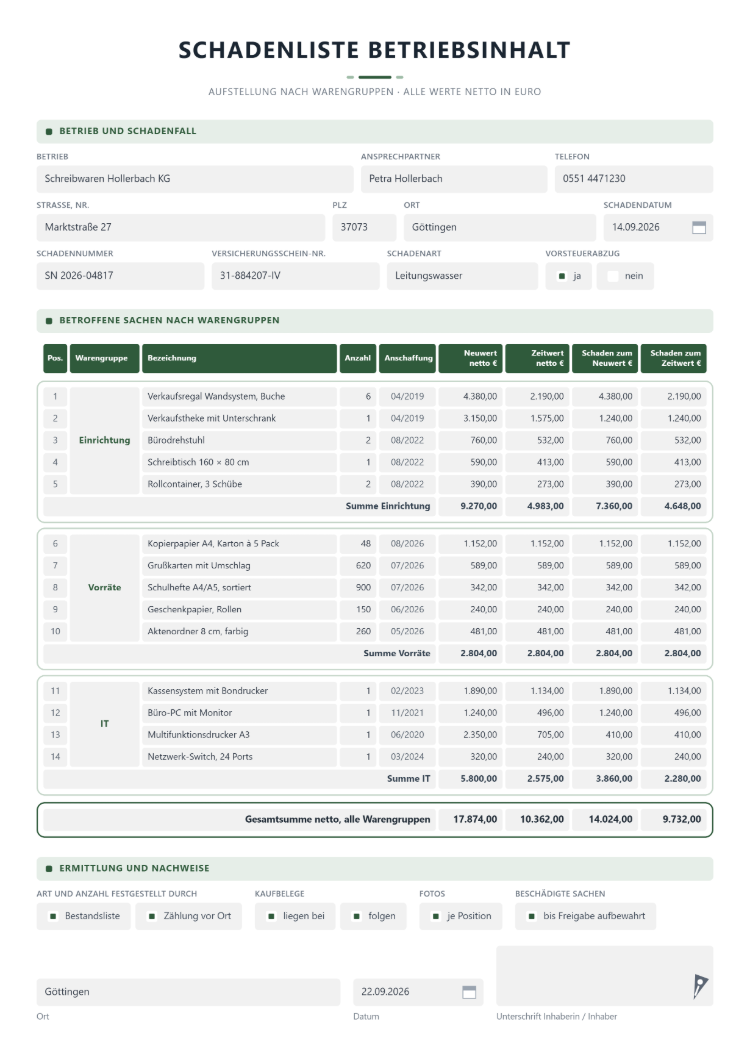Toggle Kaufbelege 'liegen bei' checkbox
Screen dimensions: 750x1060
pyautogui.click(x=271, y=916)
